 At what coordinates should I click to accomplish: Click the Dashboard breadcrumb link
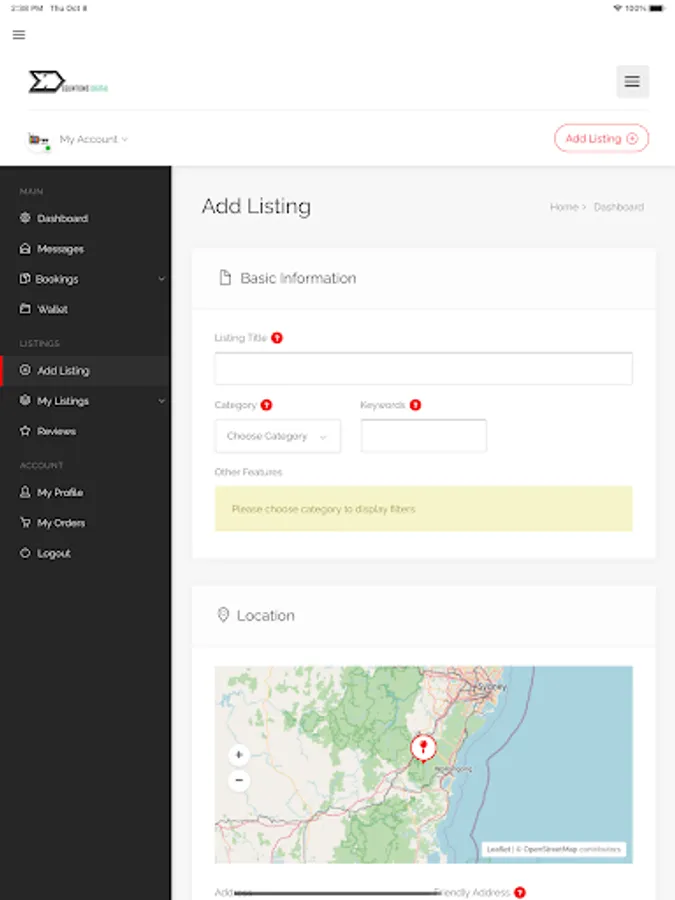618,207
